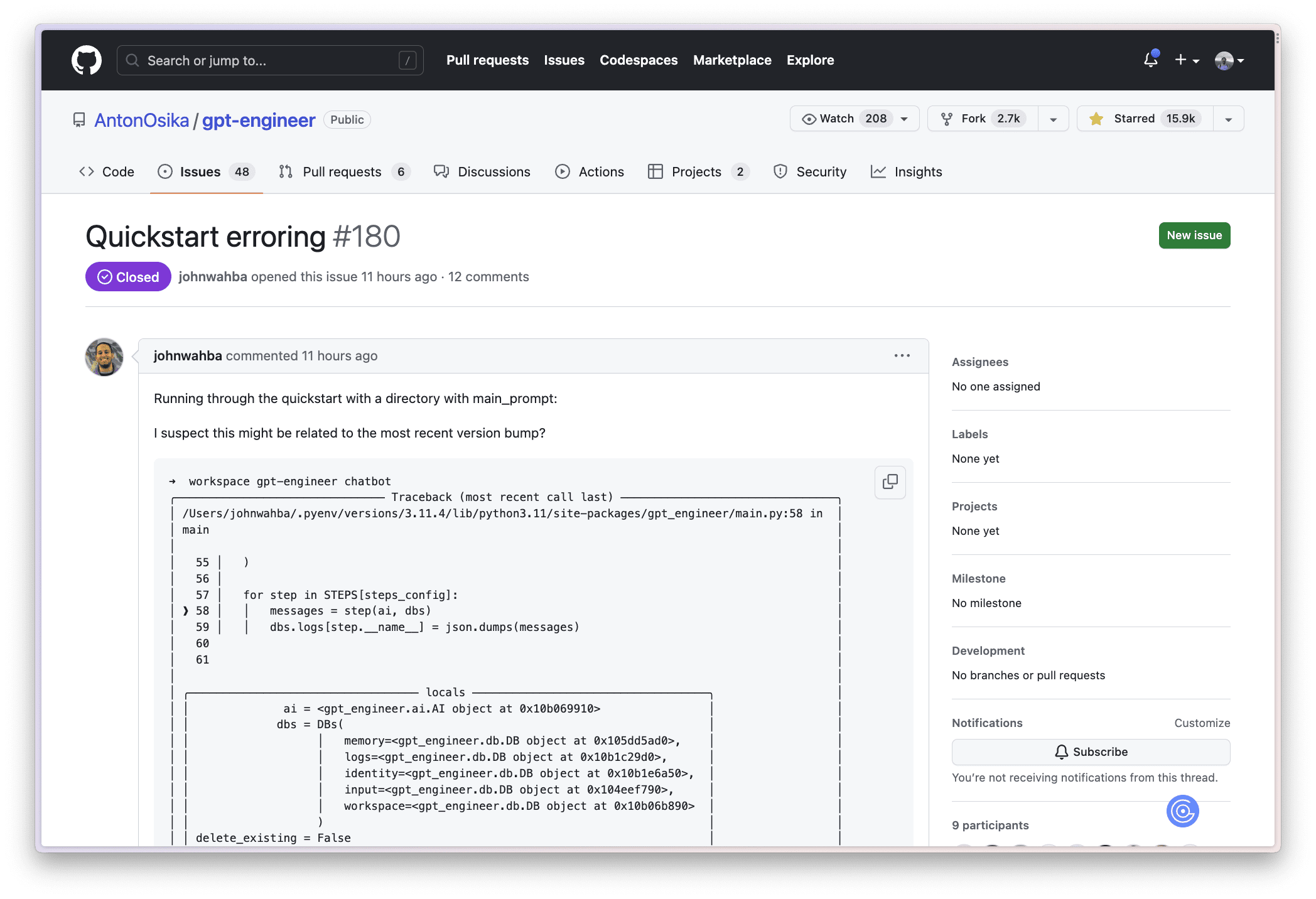The width and height of the screenshot is (1316, 899).
Task: Click the floating blue spiral assistant icon
Action: (1182, 811)
